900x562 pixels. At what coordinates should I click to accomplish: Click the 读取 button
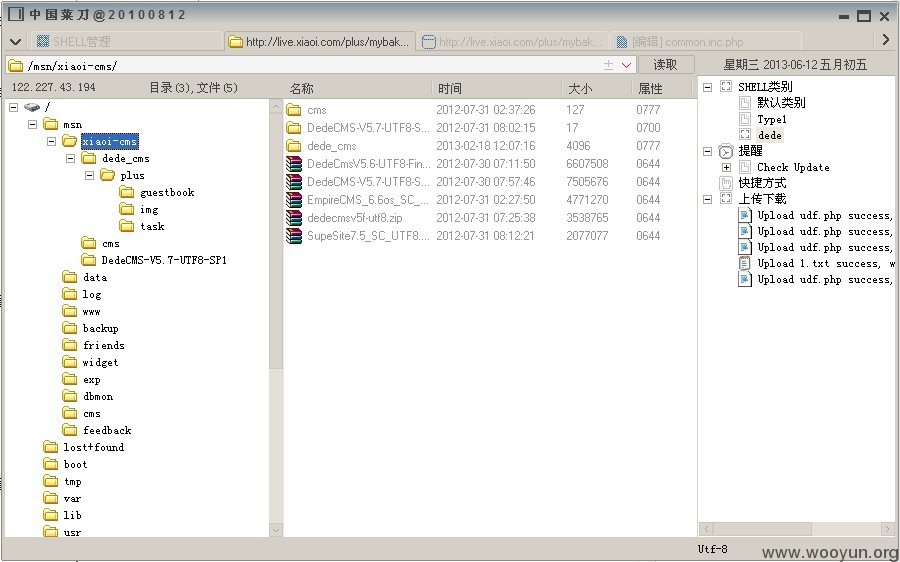click(666, 65)
